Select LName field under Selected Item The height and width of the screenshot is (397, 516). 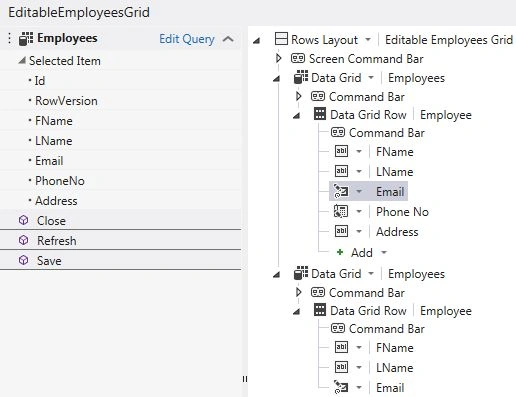[x=54, y=141]
